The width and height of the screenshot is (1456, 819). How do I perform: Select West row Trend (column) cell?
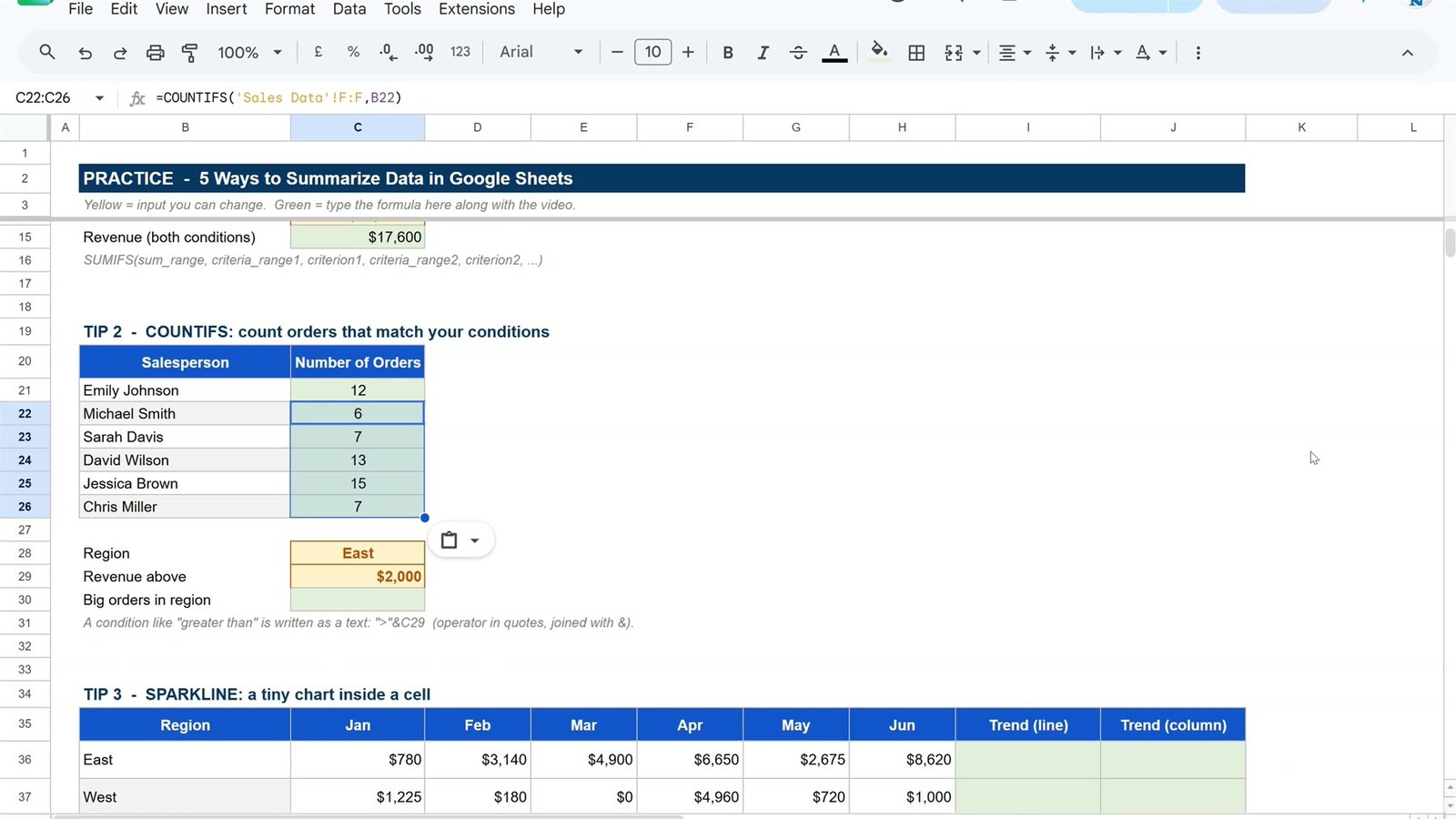click(x=1173, y=796)
